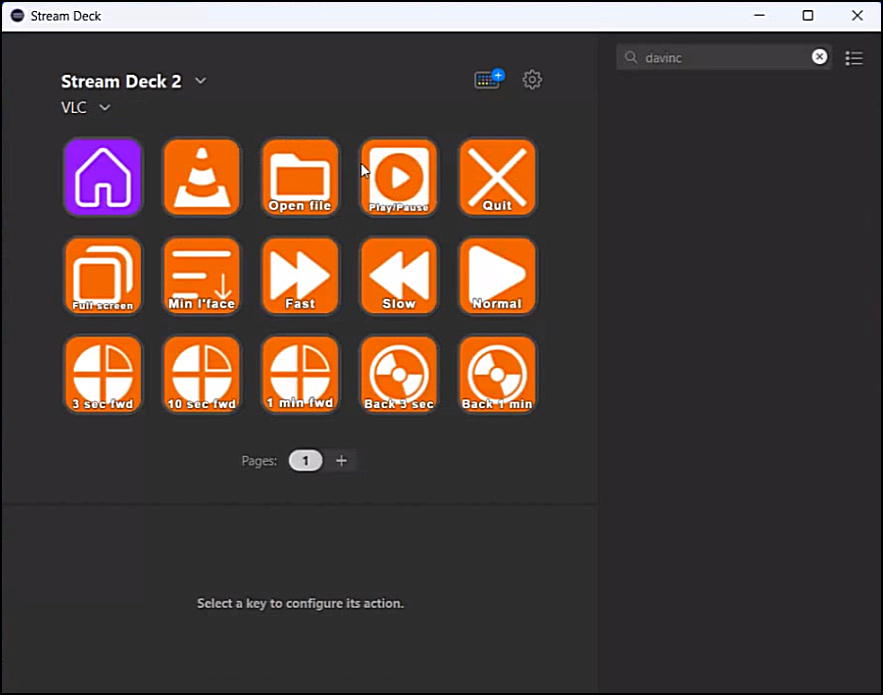Go to page 1

tap(305, 461)
